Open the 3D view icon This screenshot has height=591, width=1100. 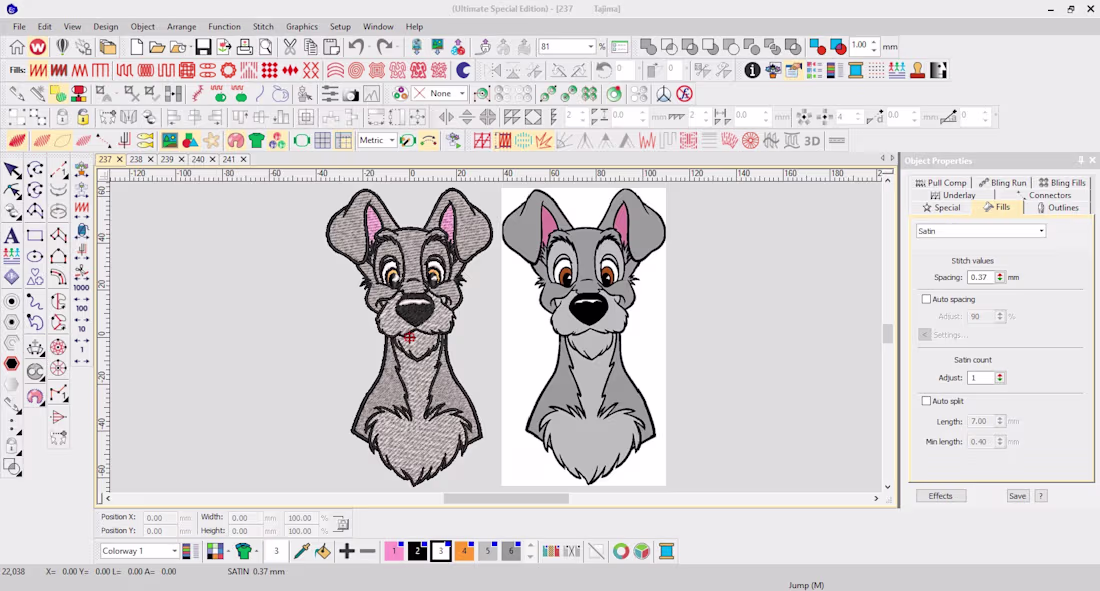pos(812,141)
